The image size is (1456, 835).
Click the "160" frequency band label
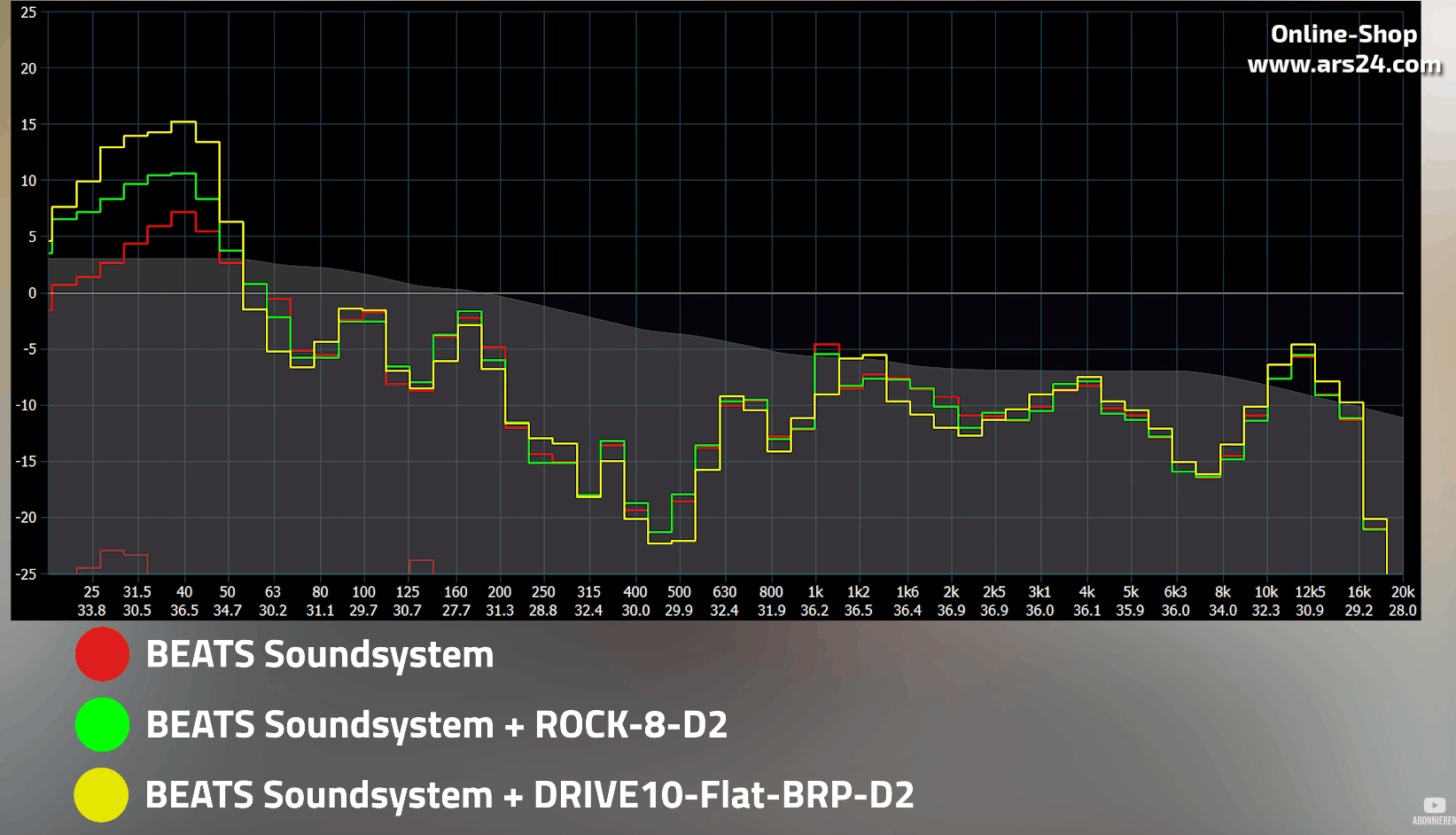pos(455,591)
